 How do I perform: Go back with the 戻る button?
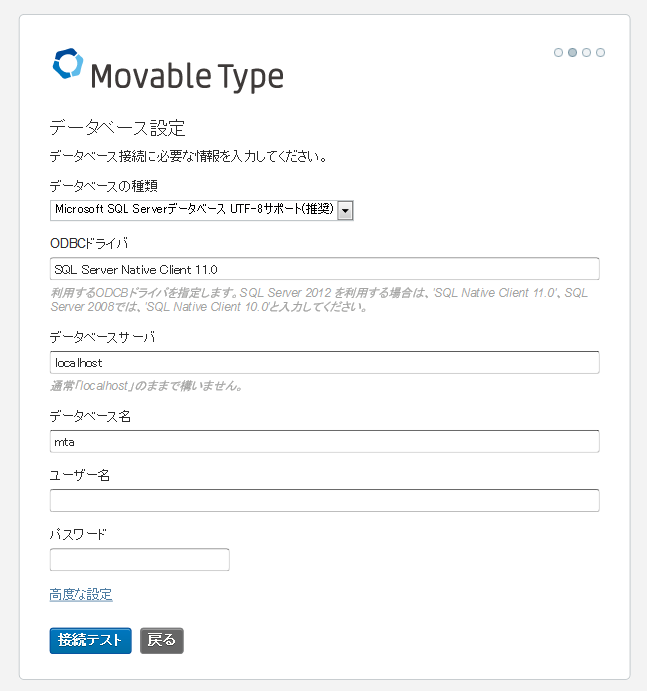(162, 640)
